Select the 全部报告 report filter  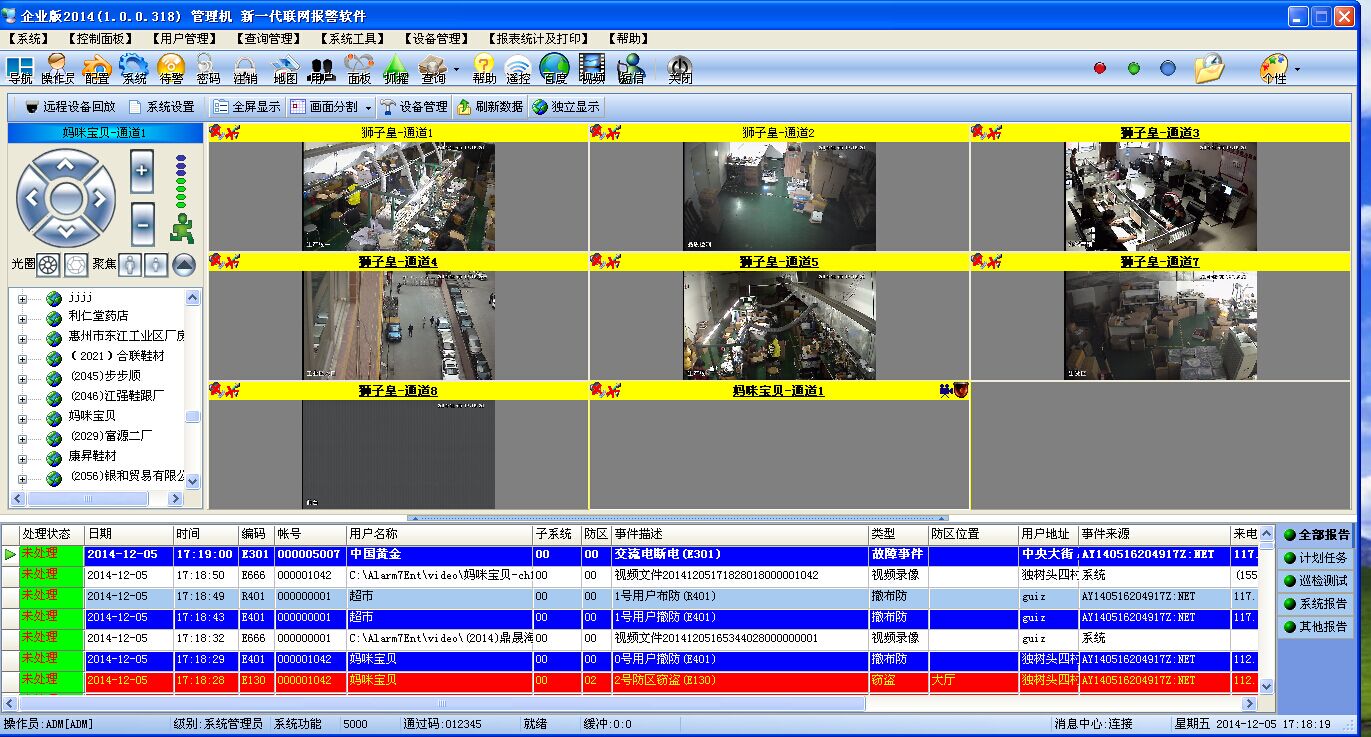click(x=1316, y=535)
